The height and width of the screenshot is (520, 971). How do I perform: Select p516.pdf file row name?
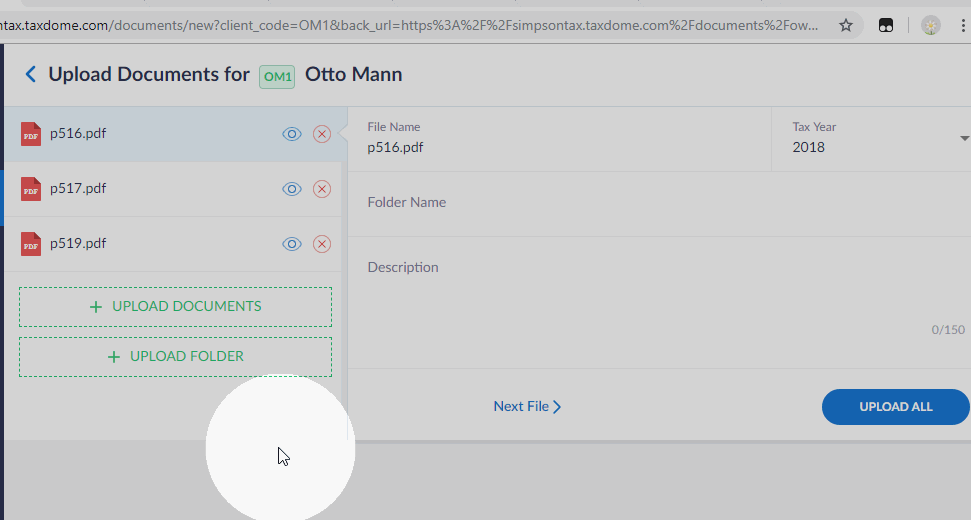tap(78, 133)
